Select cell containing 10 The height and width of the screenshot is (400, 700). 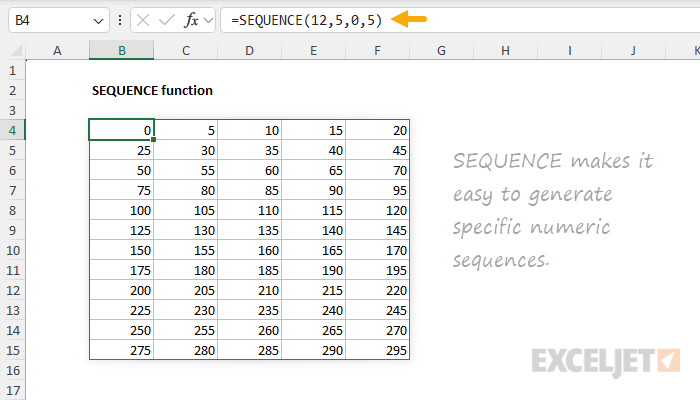pos(250,130)
